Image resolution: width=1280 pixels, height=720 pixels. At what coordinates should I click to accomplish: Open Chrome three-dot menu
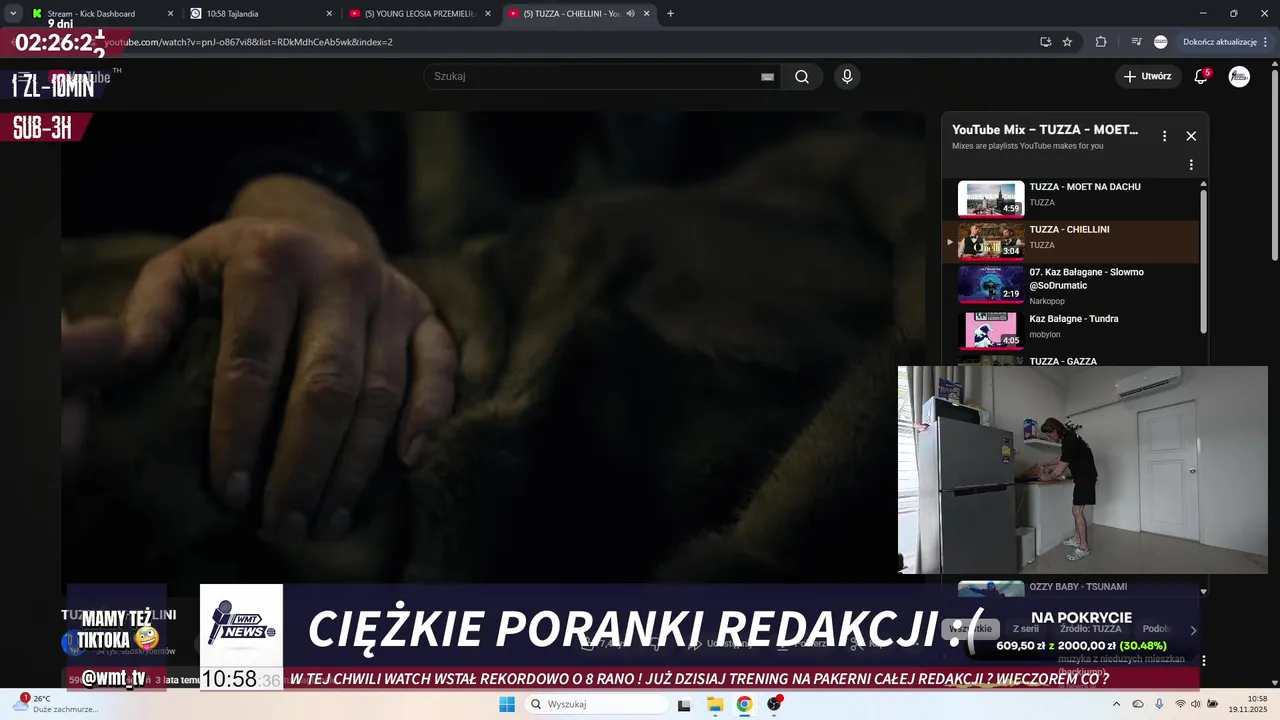pos(1266,42)
